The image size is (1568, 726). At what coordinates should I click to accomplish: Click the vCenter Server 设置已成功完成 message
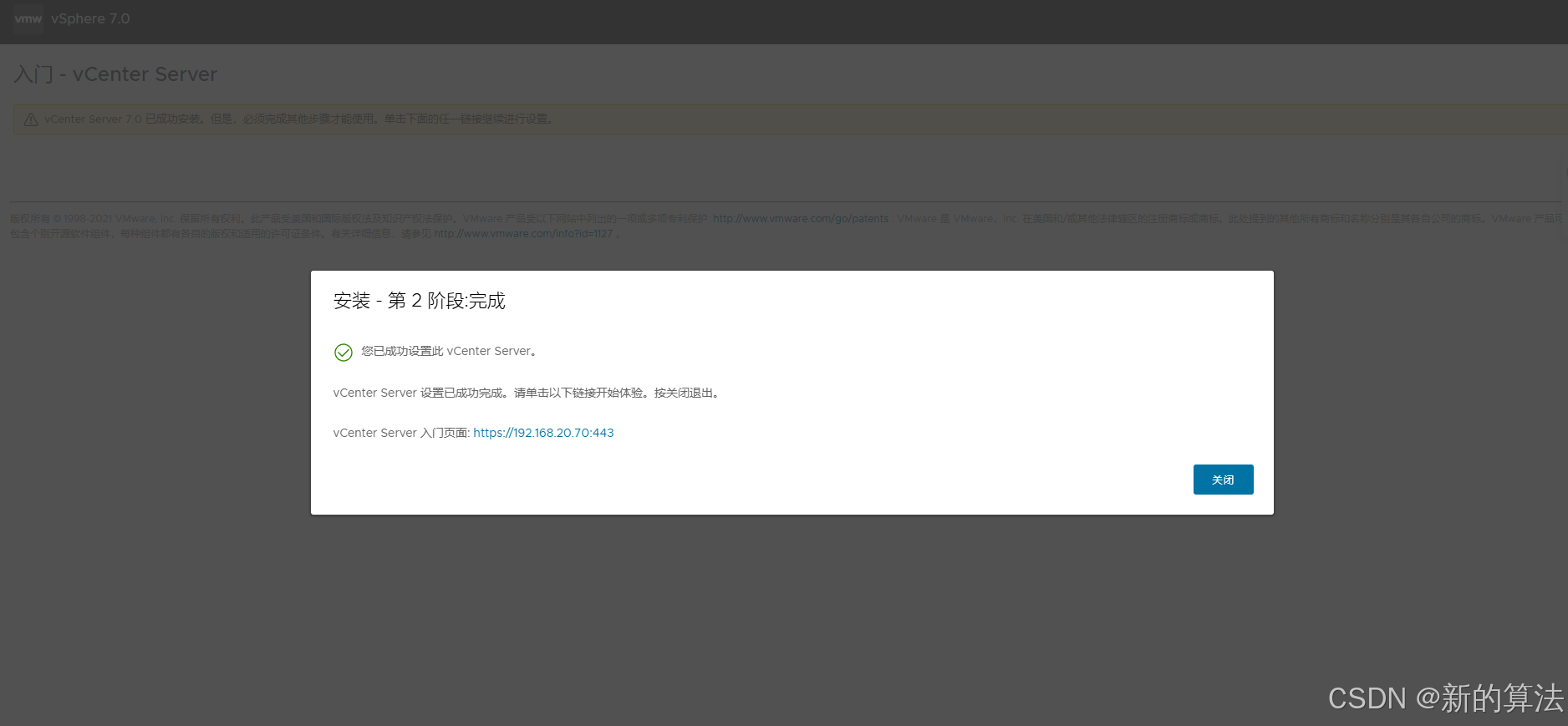coord(527,393)
